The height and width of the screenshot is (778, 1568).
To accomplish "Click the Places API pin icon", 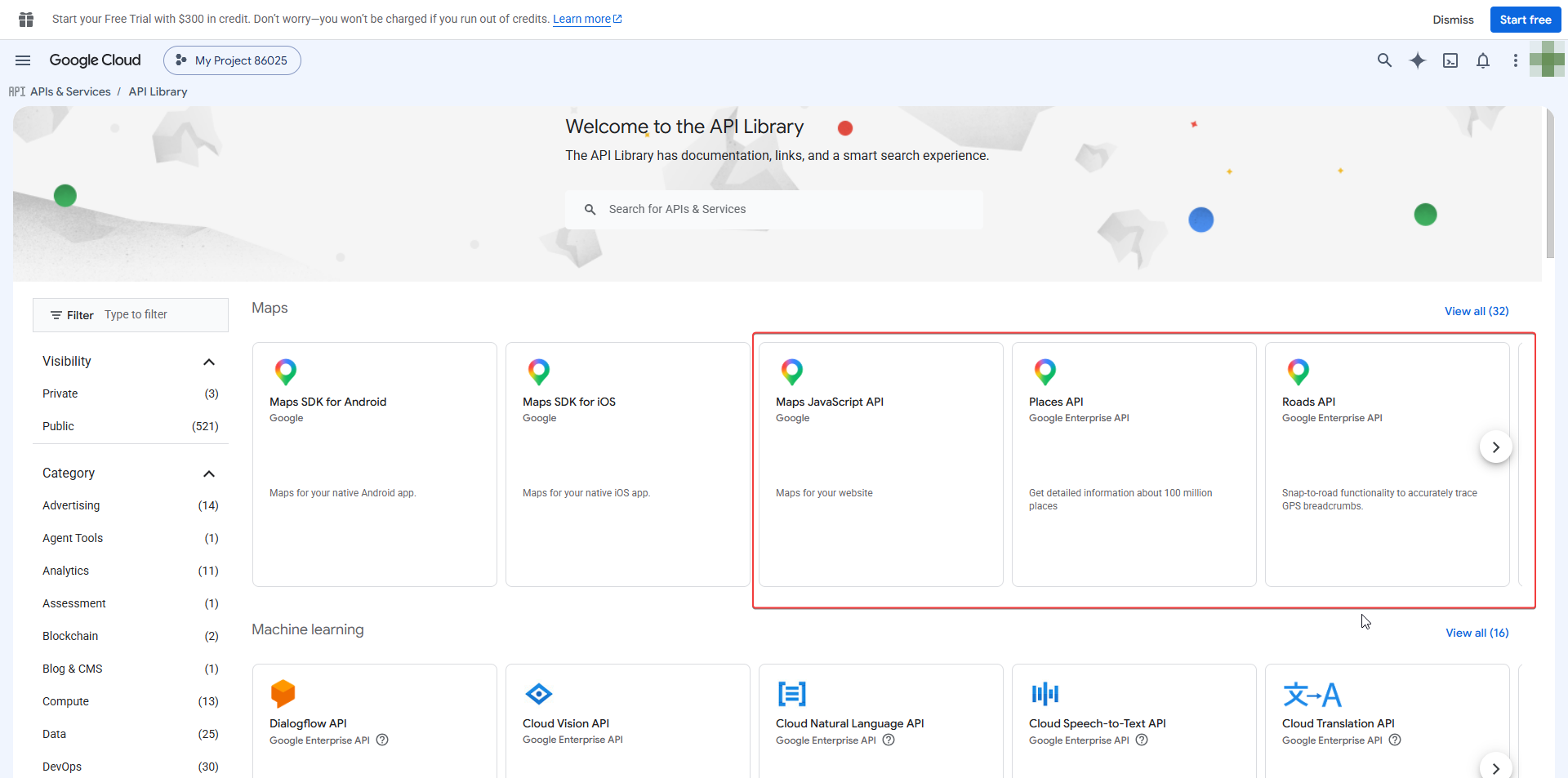I will [x=1045, y=372].
